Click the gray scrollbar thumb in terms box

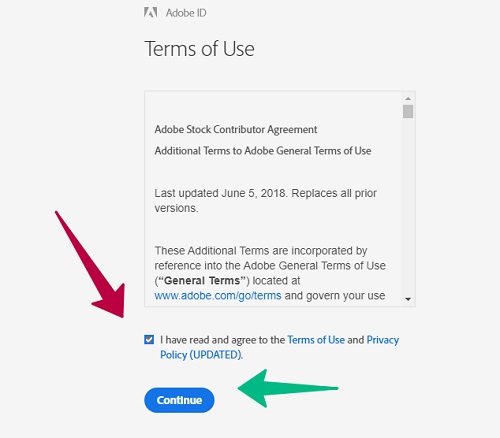pyautogui.click(x=408, y=111)
